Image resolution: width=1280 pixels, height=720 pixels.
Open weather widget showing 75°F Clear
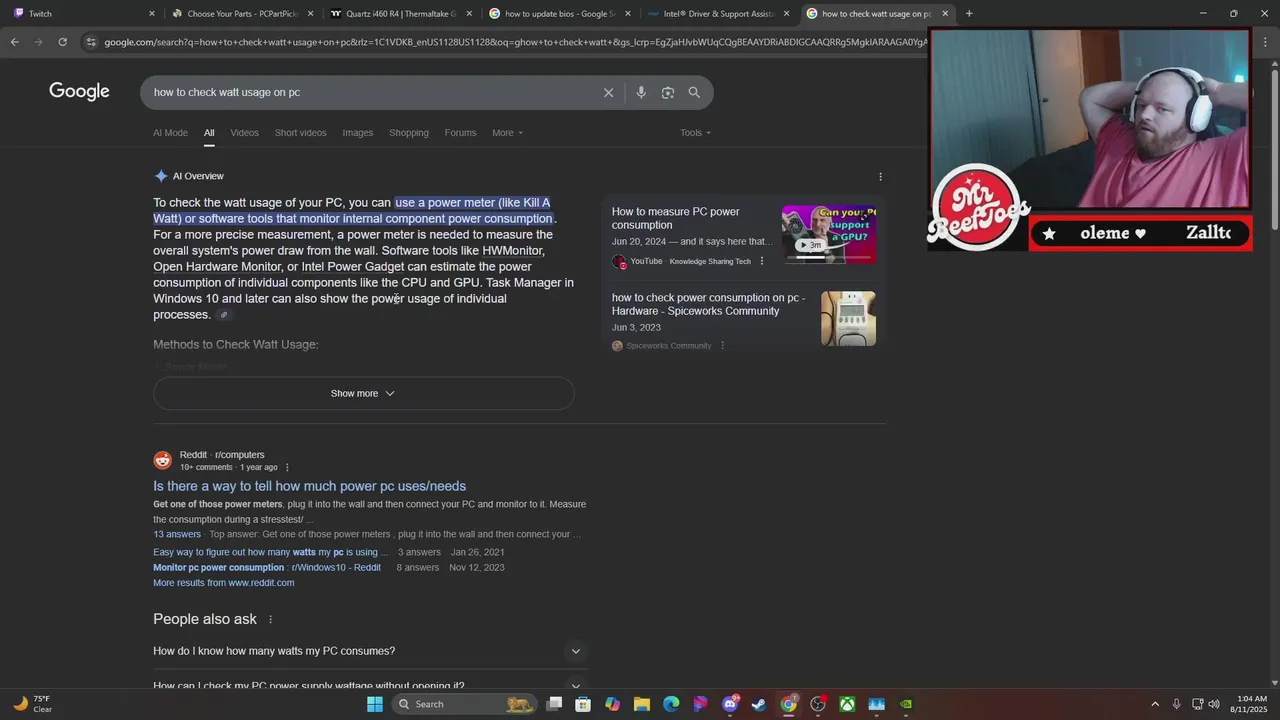pyautogui.click(x=32, y=704)
